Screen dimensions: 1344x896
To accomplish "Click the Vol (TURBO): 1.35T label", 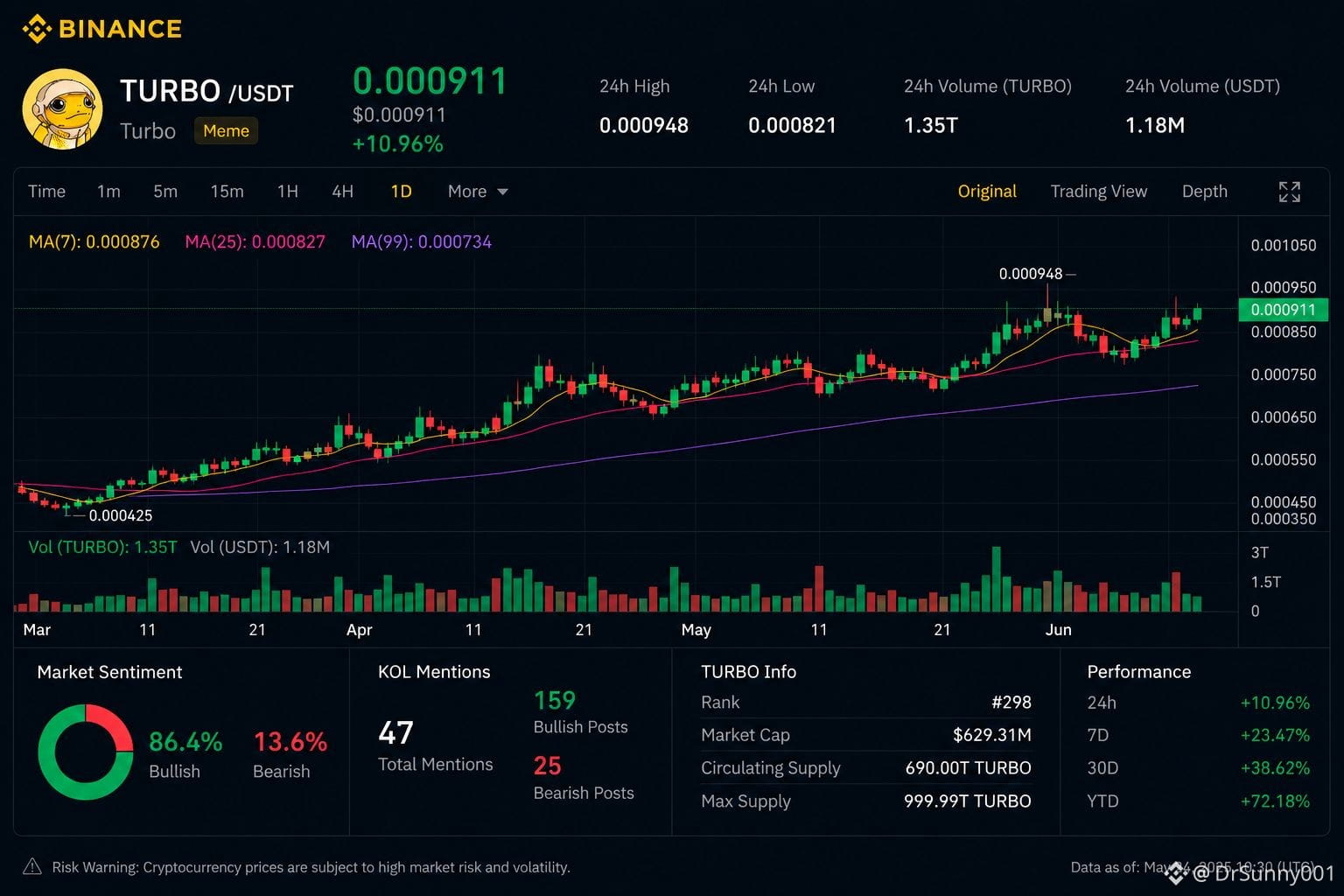I will [102, 547].
